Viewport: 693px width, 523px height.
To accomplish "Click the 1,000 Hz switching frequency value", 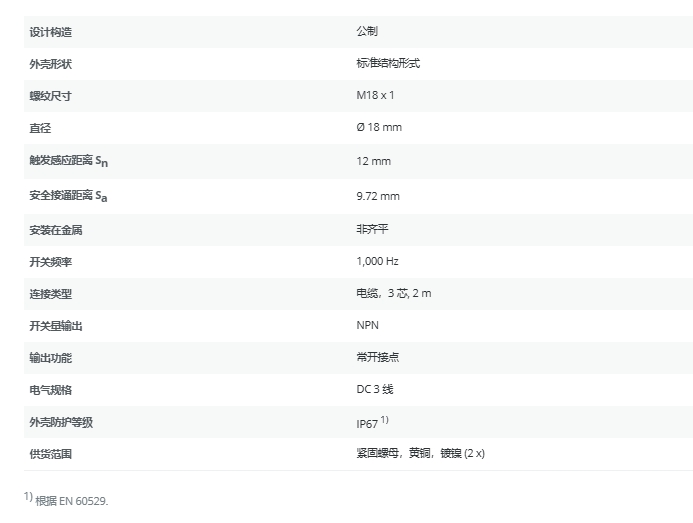I will (x=377, y=262).
